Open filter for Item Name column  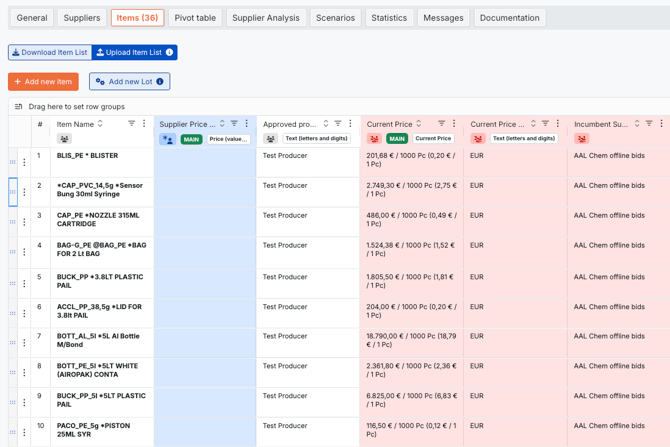[x=132, y=124]
